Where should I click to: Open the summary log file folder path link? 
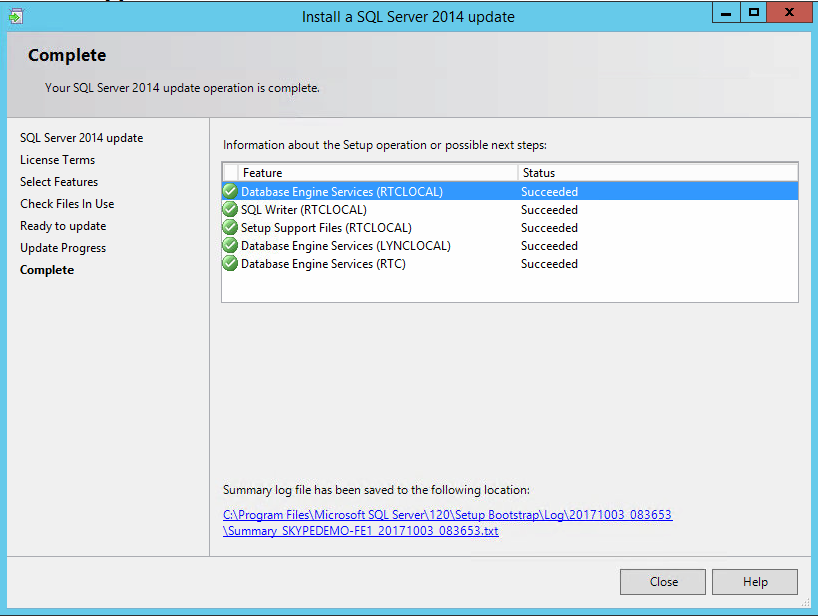coord(448,515)
